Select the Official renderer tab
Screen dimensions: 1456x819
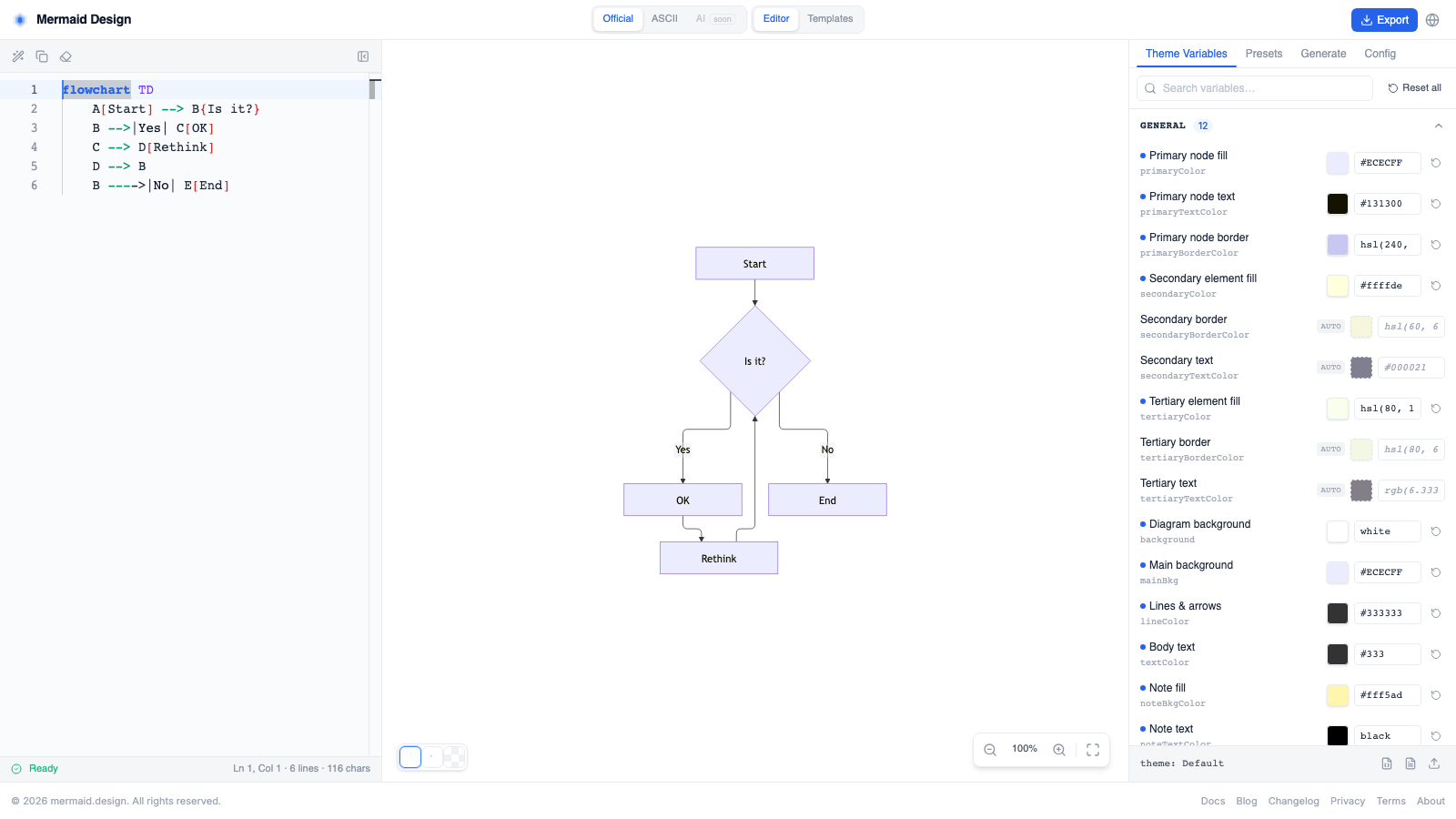click(618, 19)
